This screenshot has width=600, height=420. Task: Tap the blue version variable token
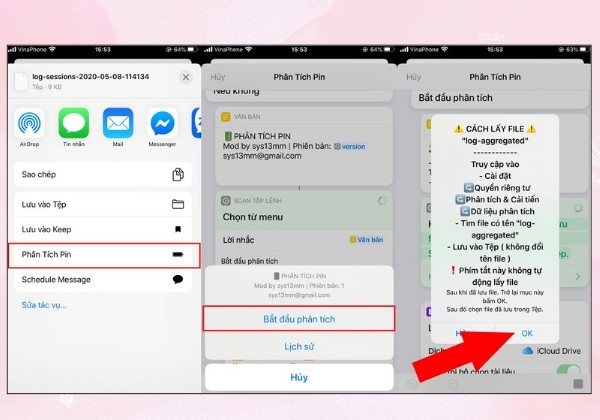tap(350, 147)
